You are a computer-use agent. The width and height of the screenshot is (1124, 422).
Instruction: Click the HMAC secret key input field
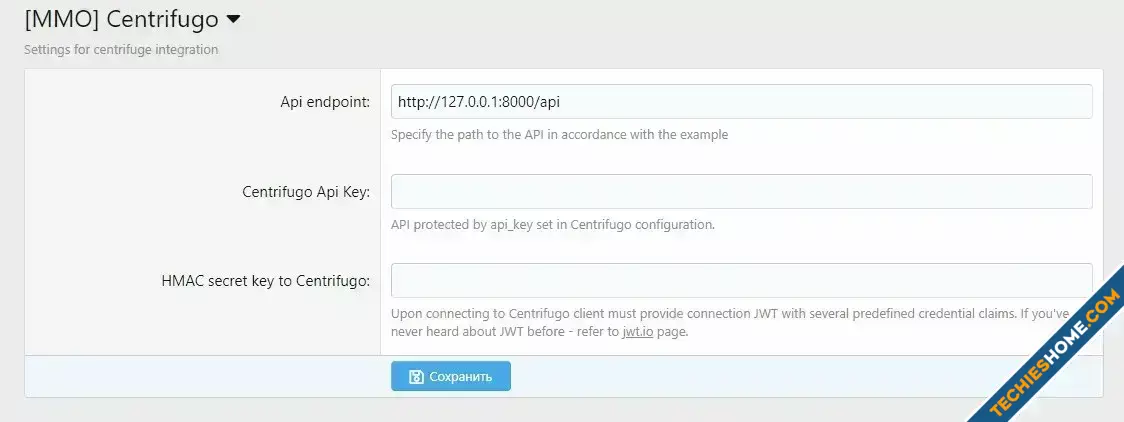741,280
